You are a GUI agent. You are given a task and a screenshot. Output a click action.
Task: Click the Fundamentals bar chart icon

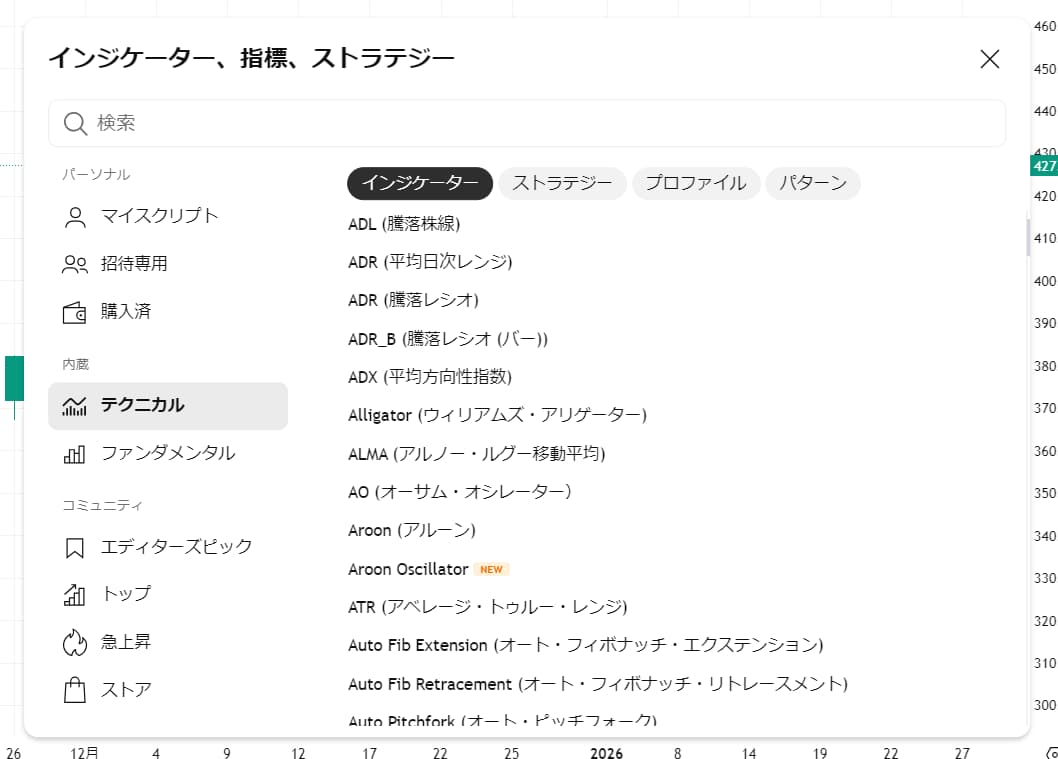pos(75,454)
